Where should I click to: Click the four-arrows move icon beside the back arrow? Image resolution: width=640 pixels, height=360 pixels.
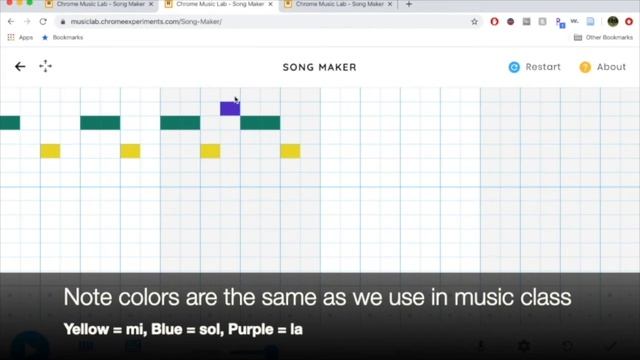pyautogui.click(x=45, y=66)
